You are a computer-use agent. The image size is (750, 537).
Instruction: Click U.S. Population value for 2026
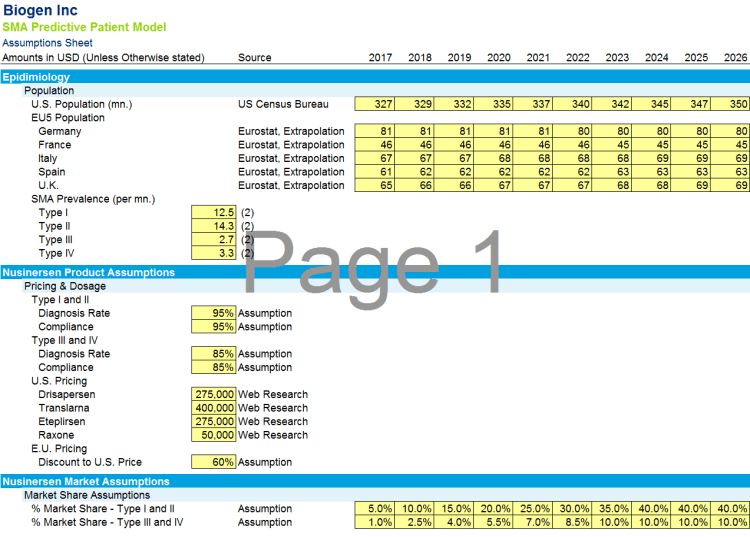click(731, 104)
